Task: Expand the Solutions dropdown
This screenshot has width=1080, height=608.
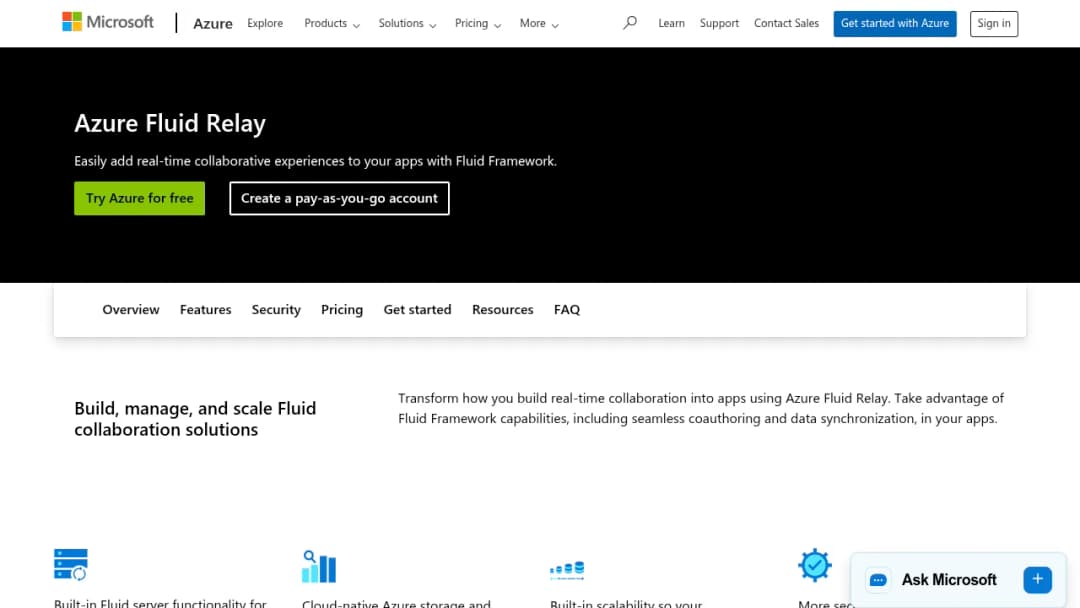Action: [407, 23]
